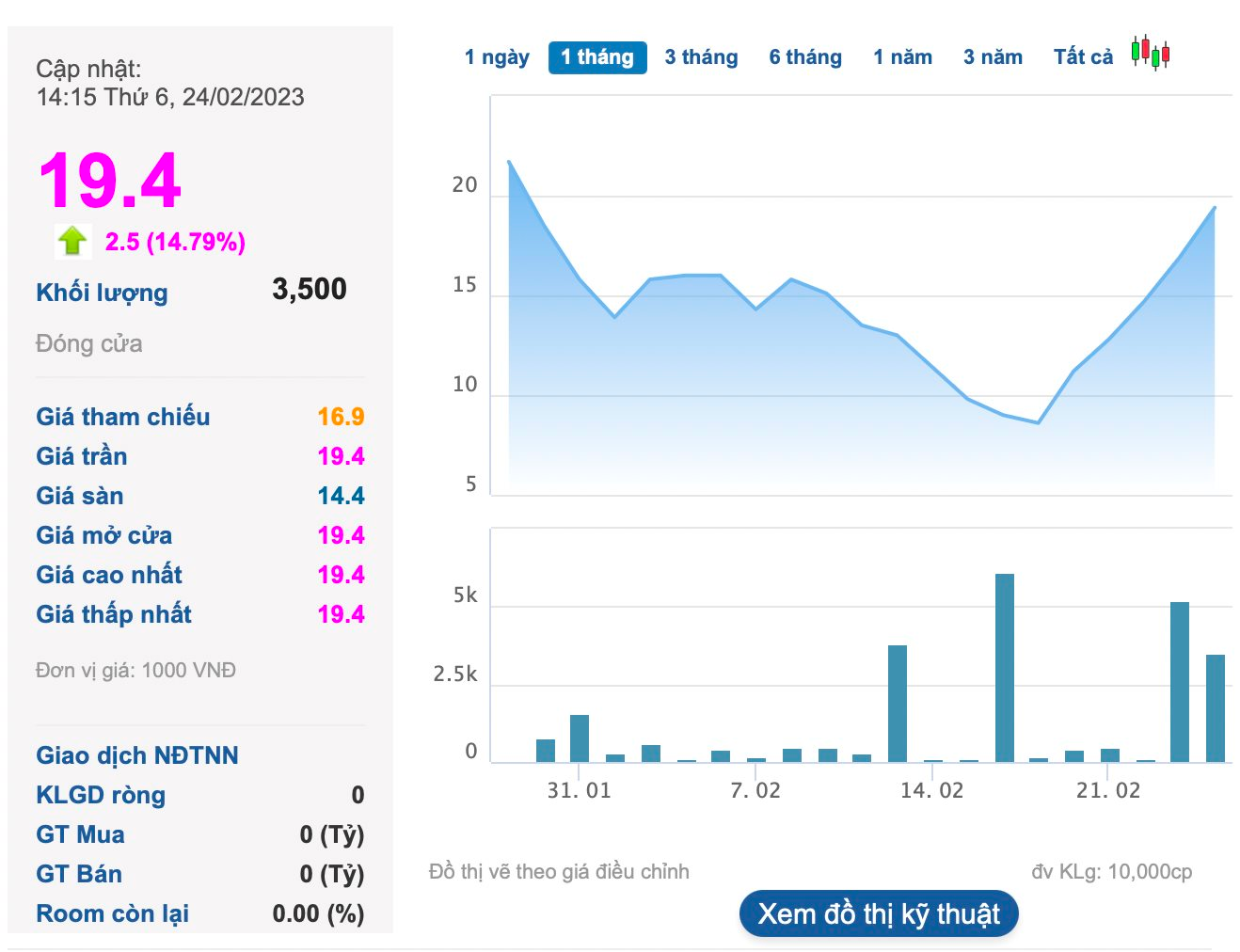Viewport: 1240px width, 952px height.
Task: Click the 31.01 date axis label
Action: (x=580, y=790)
